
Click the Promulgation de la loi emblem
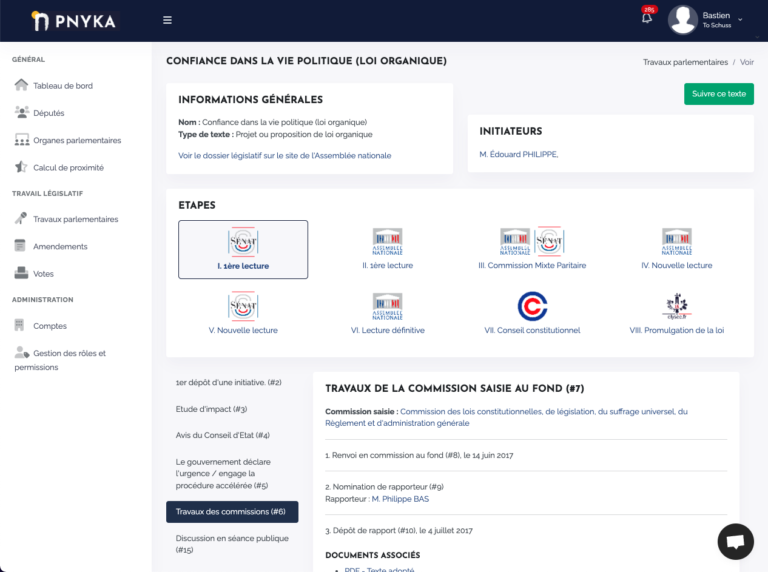click(x=676, y=306)
